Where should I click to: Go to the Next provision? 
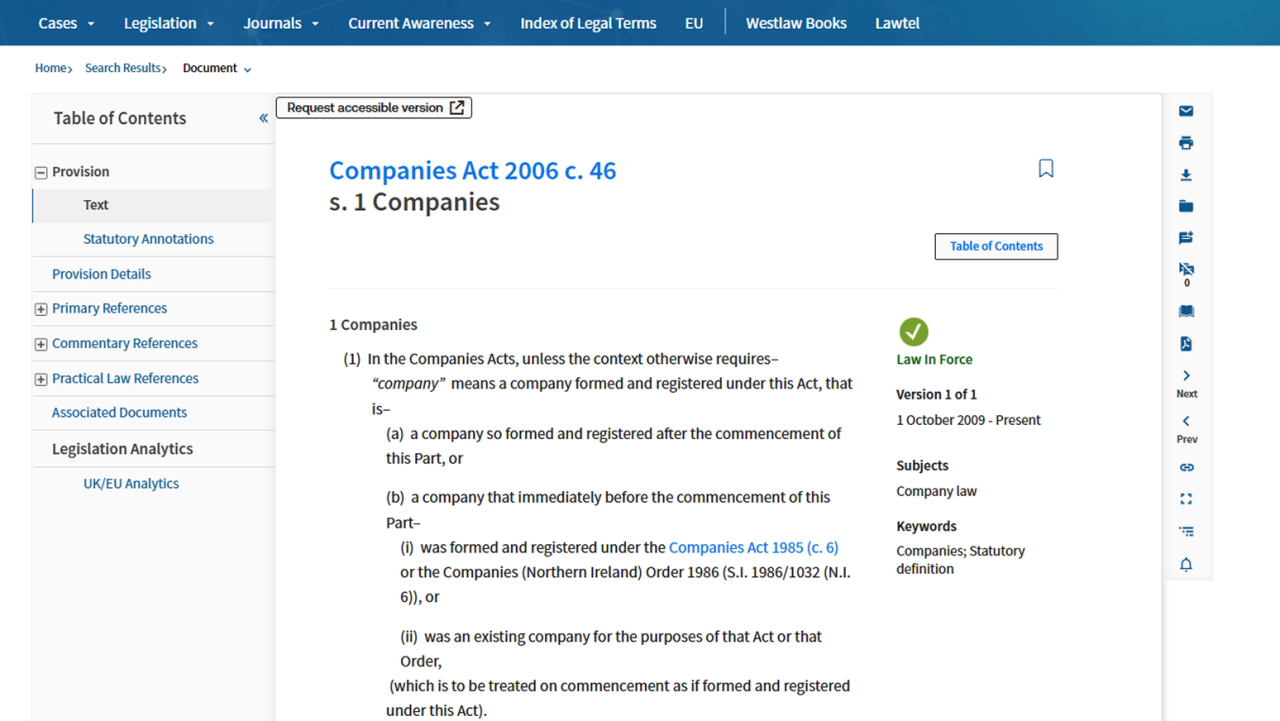(x=1186, y=382)
